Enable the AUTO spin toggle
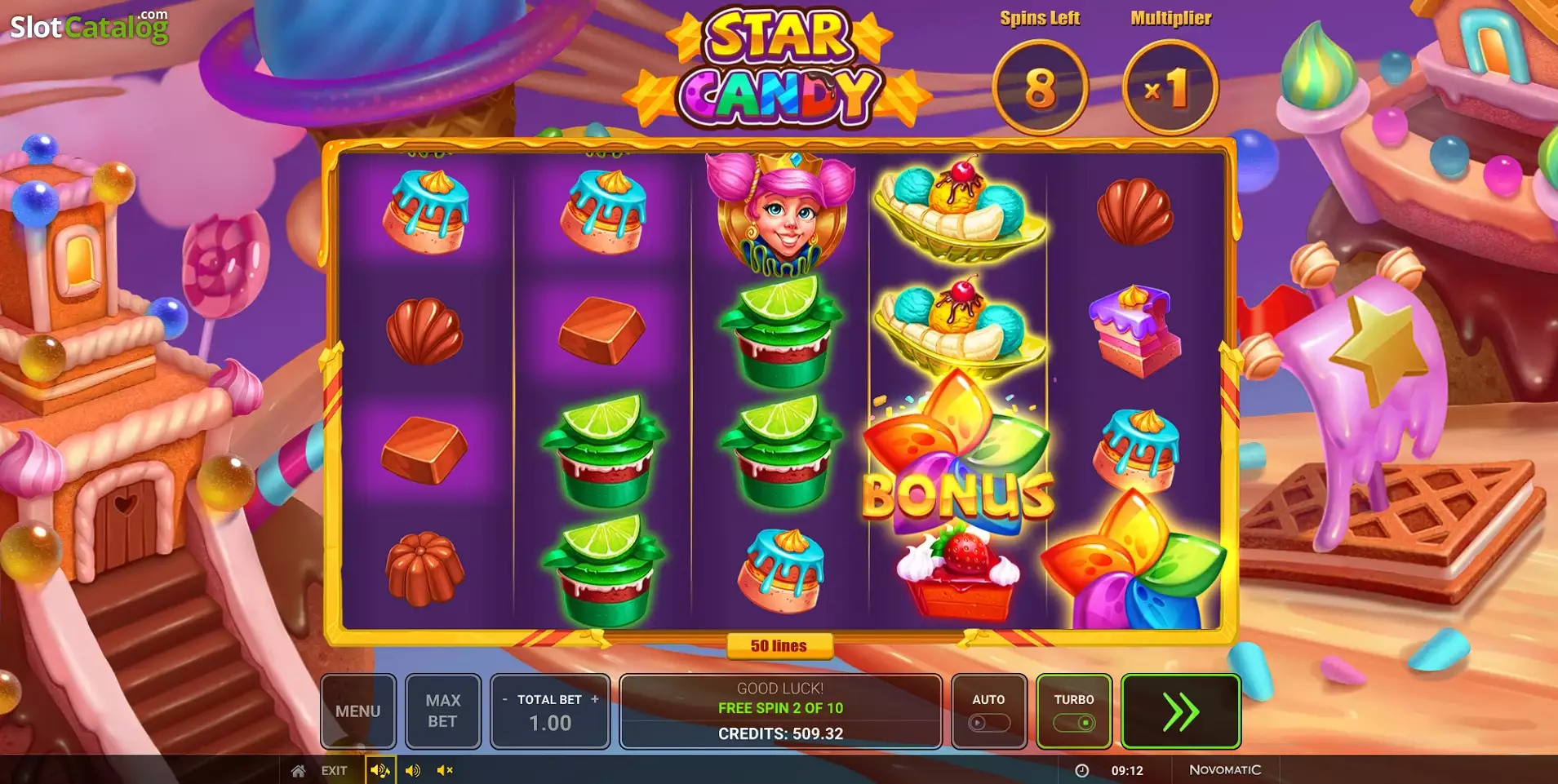 pyautogui.click(x=989, y=723)
